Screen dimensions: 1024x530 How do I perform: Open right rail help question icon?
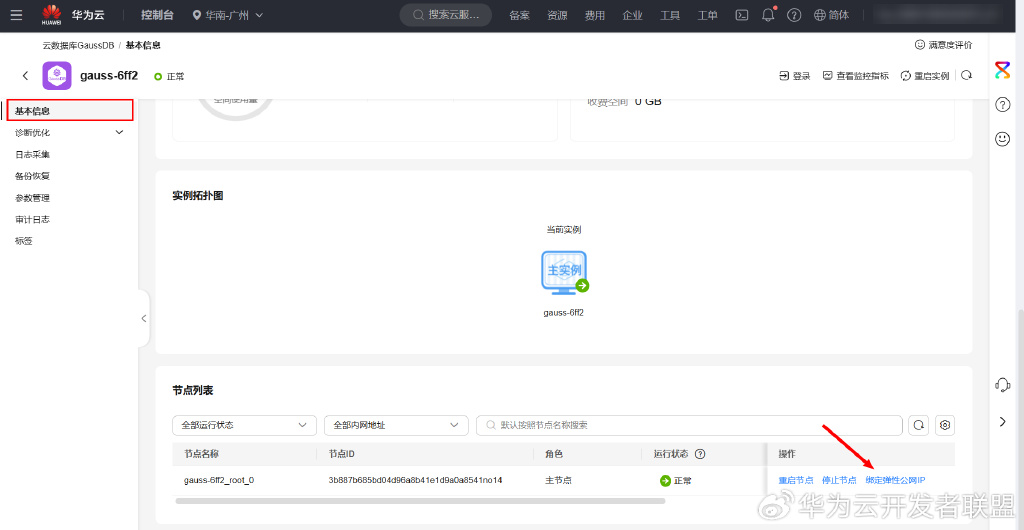coord(1002,104)
